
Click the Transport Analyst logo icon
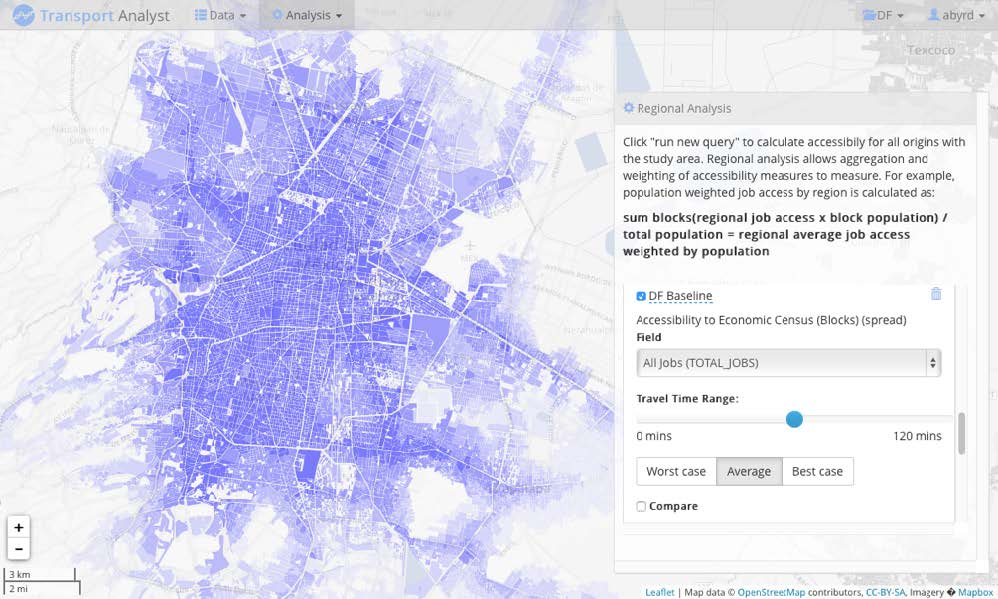pyautogui.click(x=24, y=15)
